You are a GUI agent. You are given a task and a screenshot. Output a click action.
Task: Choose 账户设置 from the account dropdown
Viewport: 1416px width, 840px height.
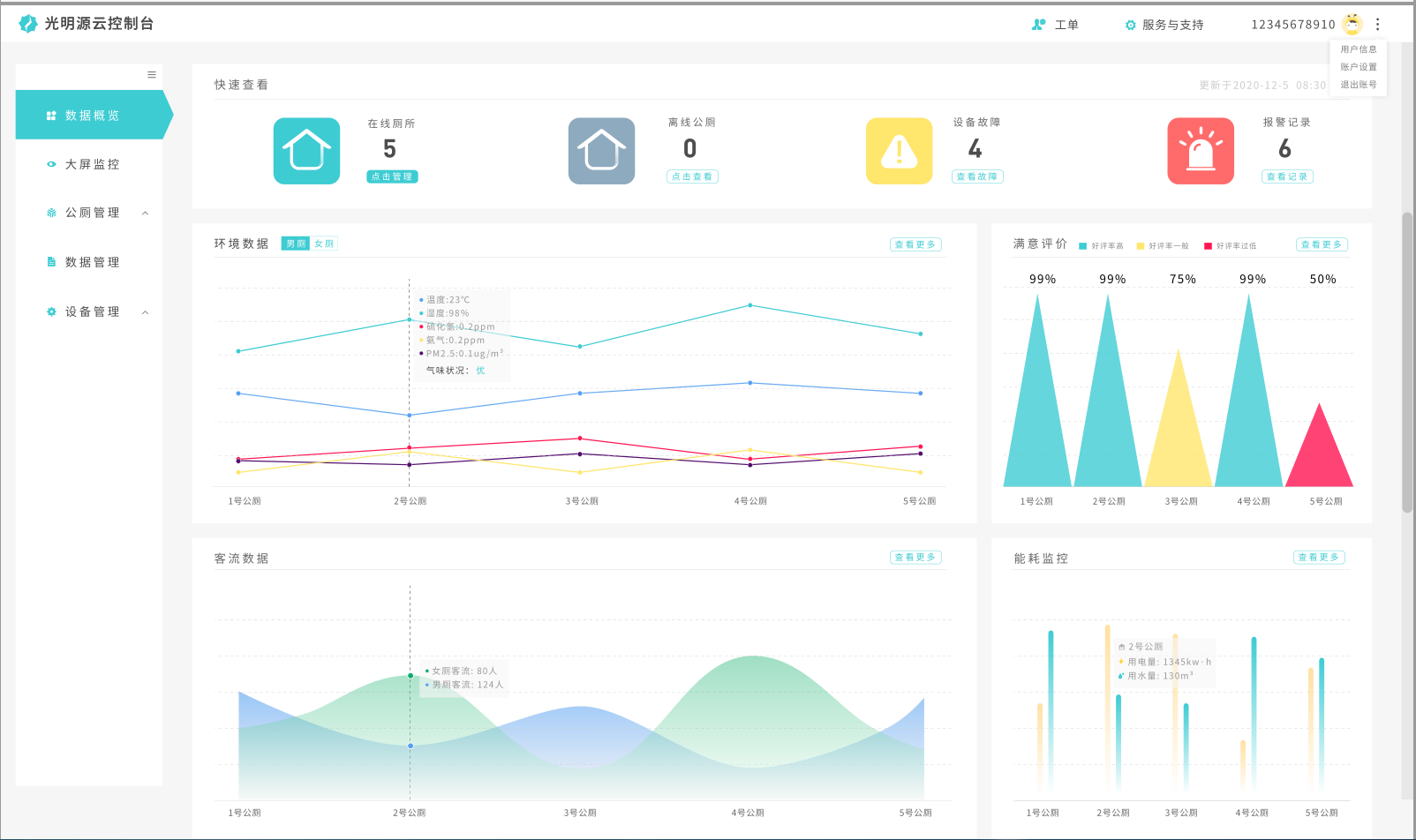(1359, 67)
